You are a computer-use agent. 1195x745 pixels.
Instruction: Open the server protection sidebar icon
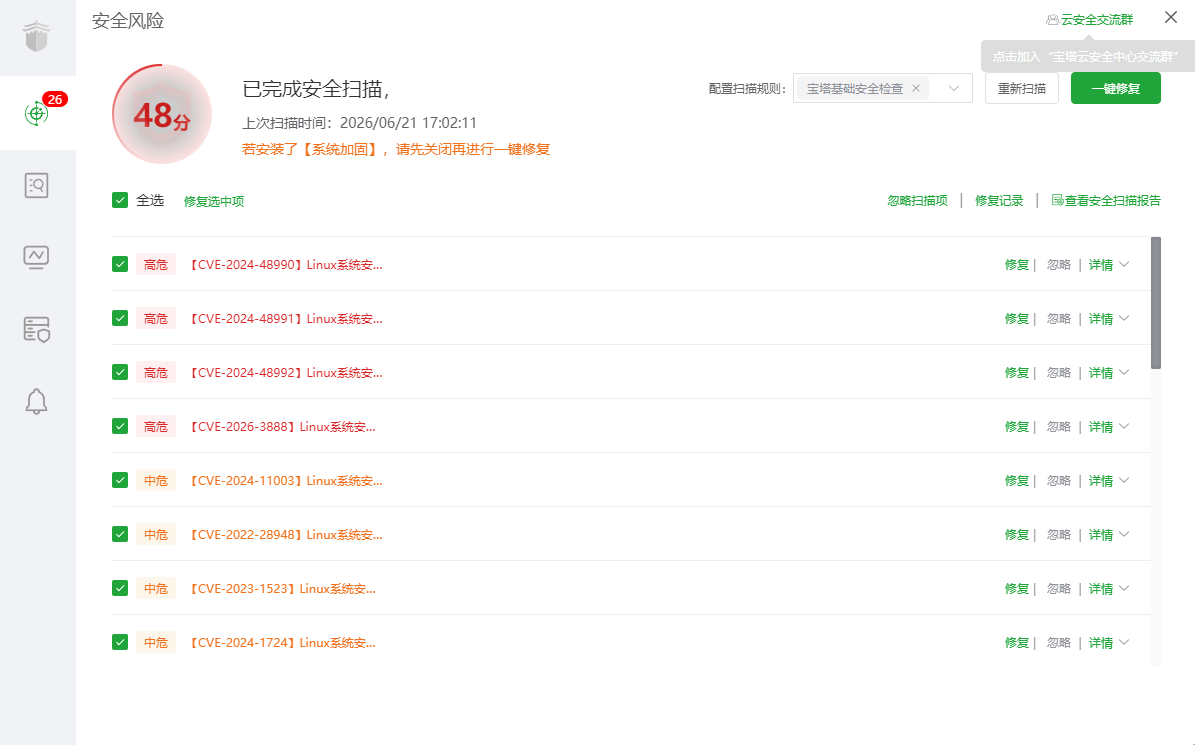coord(36,329)
